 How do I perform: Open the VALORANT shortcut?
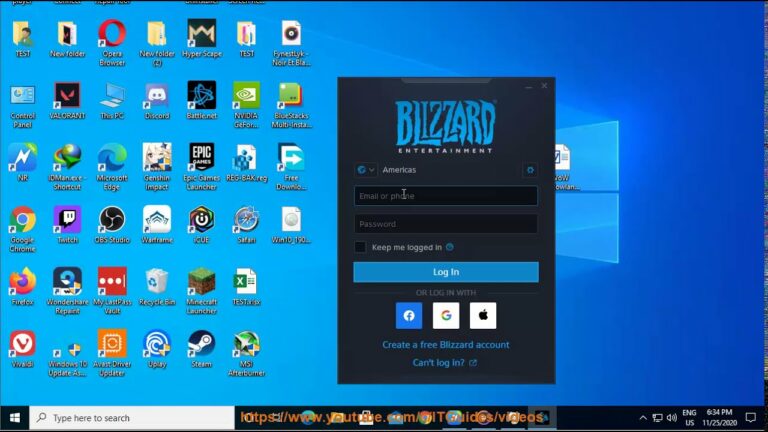[x=67, y=100]
